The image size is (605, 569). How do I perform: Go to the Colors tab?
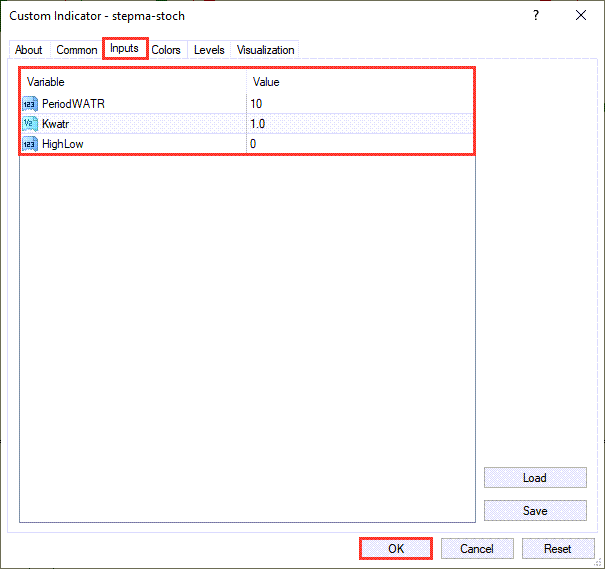click(x=166, y=50)
